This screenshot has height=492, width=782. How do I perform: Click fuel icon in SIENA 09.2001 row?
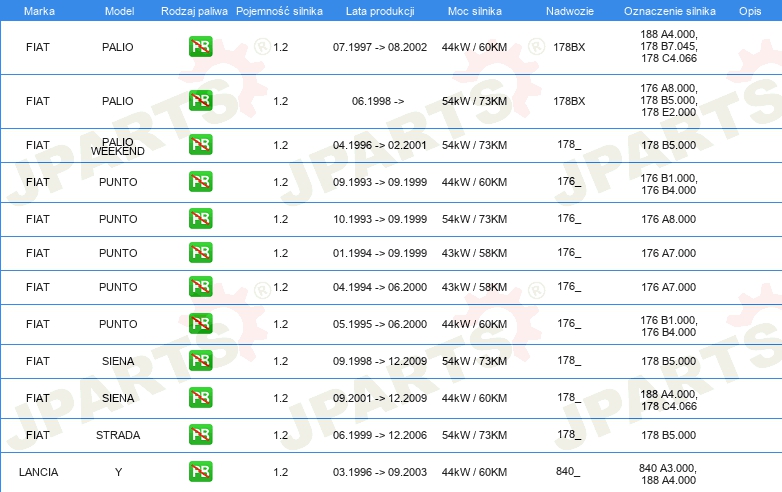tap(200, 397)
